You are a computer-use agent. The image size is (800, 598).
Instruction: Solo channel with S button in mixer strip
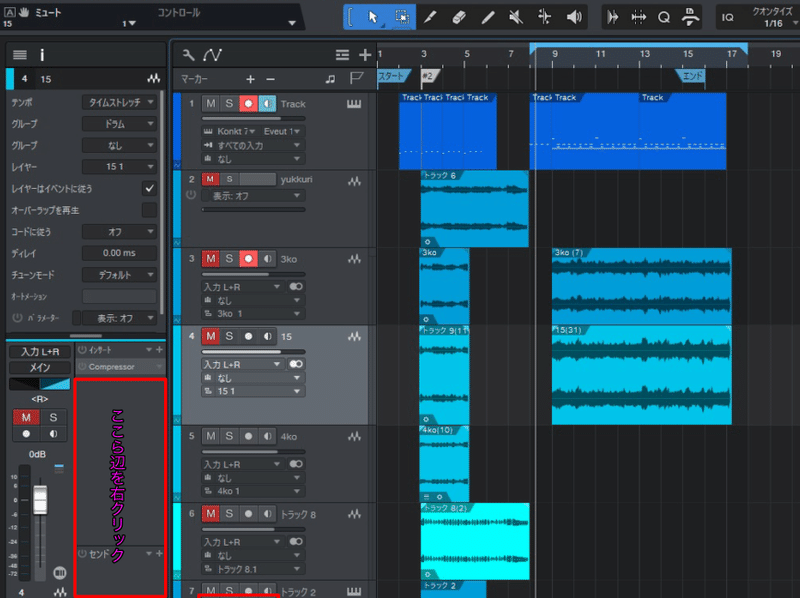53,417
